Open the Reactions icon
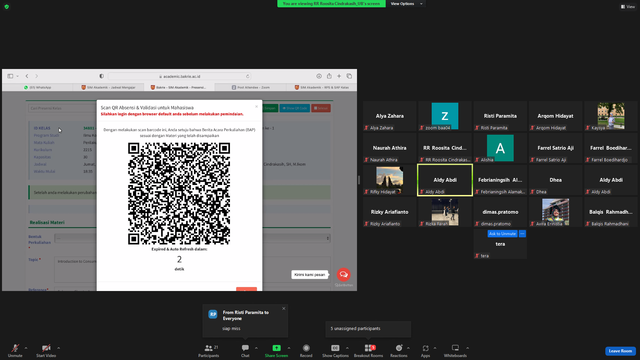The height and width of the screenshot is (360, 640). [399, 348]
